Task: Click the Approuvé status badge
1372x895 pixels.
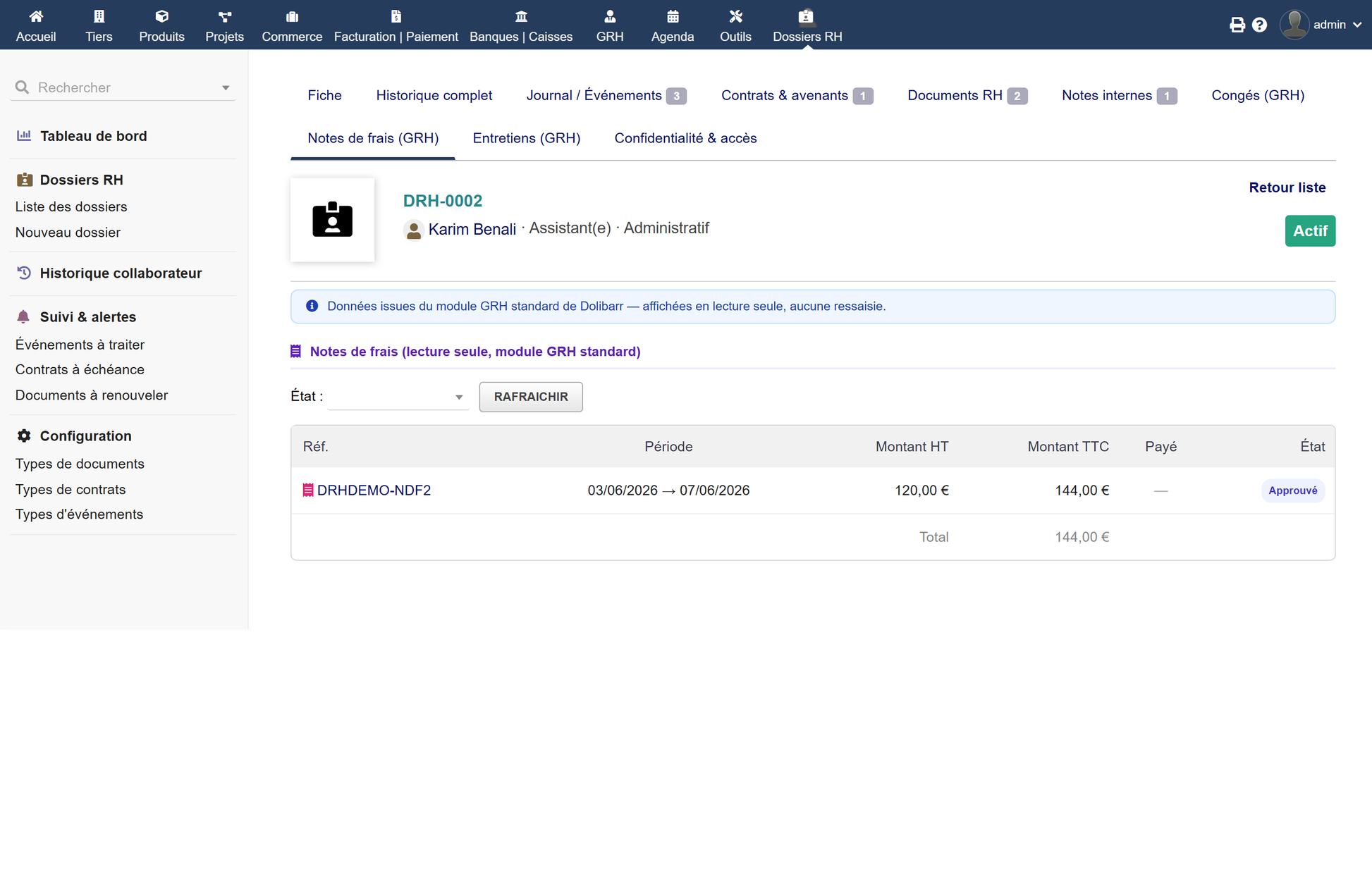Action: pyautogui.click(x=1292, y=490)
